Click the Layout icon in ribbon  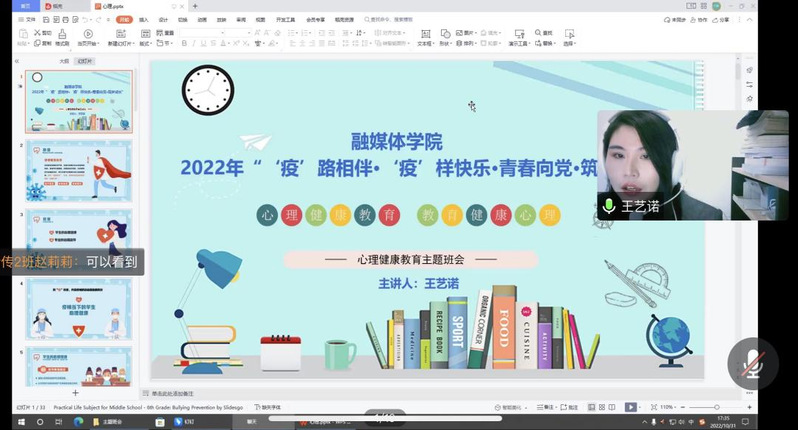(146, 34)
